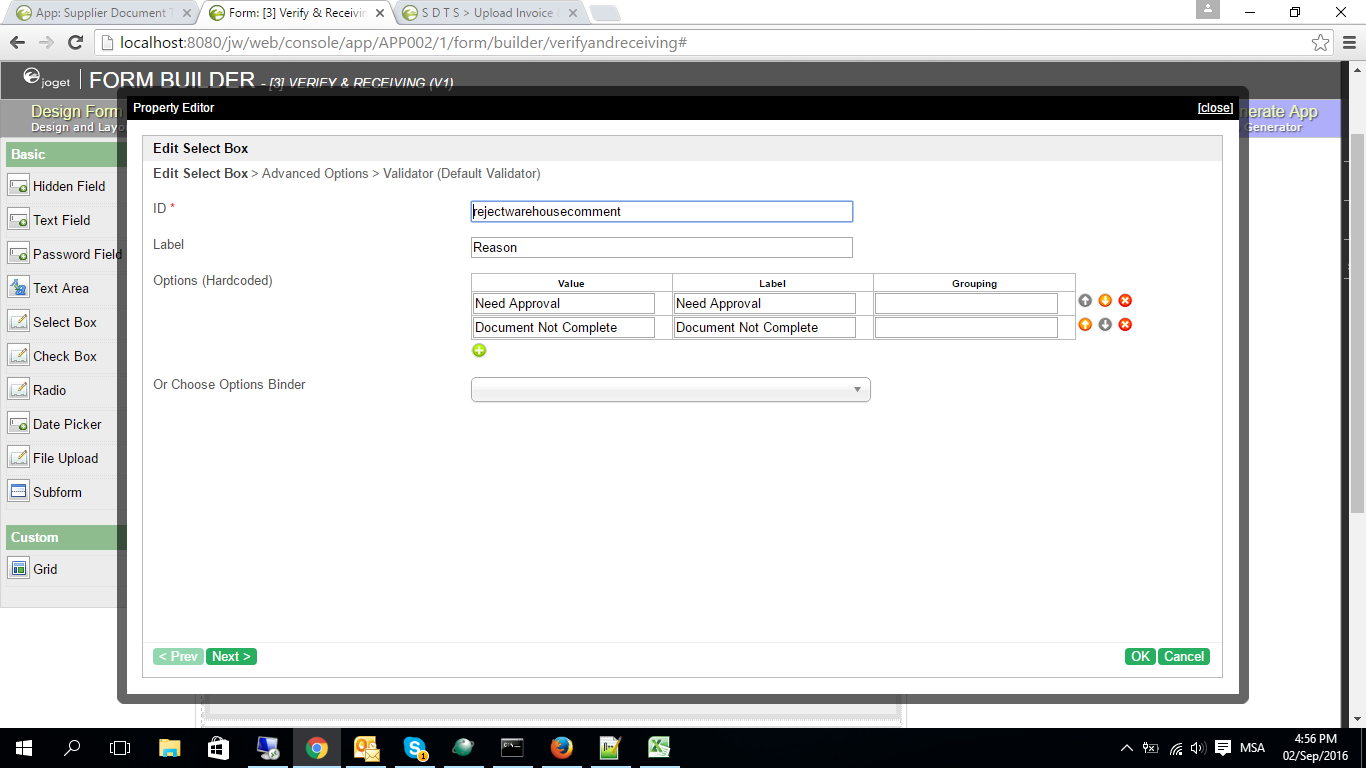The image size is (1366, 768).
Task: Click the ID input field
Action: click(x=661, y=212)
